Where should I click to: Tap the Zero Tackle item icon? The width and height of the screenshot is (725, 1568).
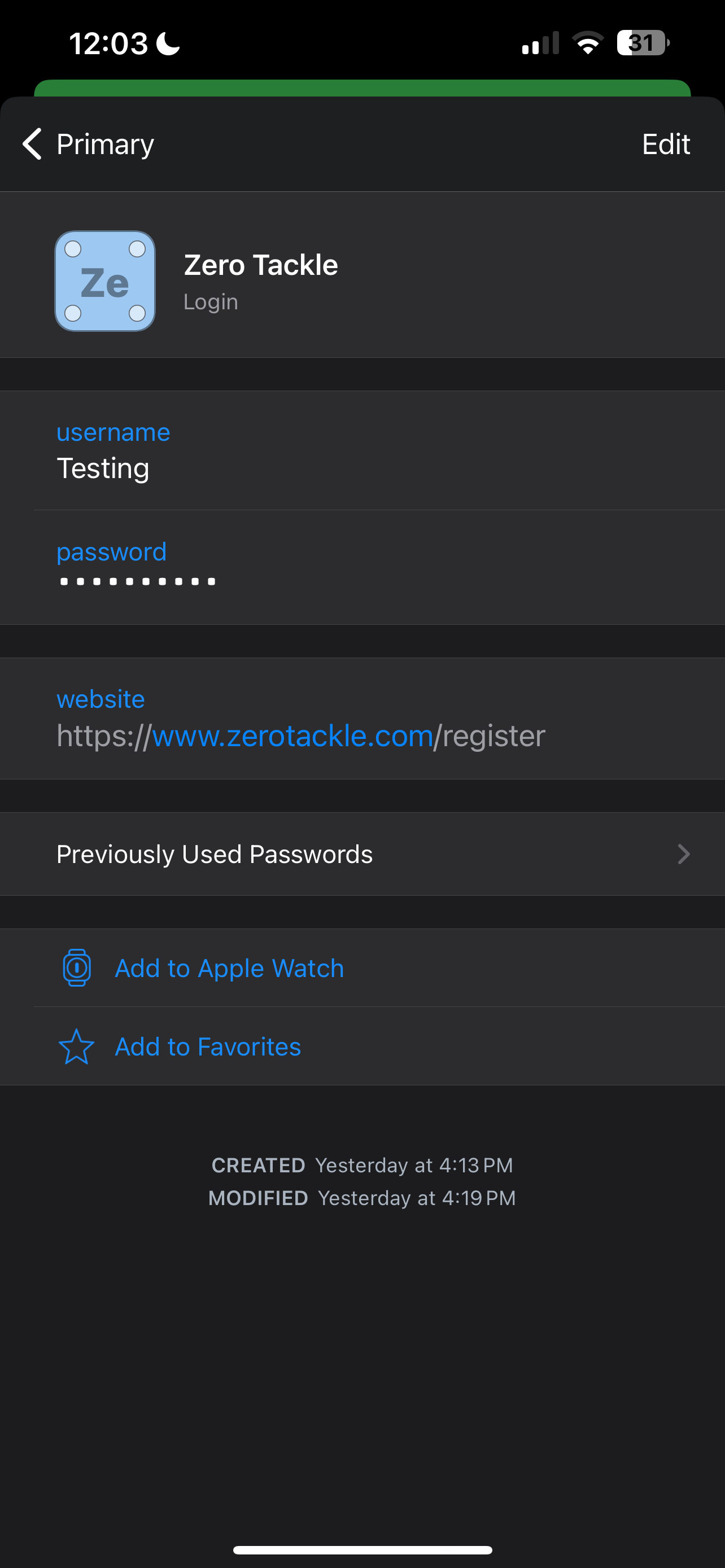click(104, 281)
